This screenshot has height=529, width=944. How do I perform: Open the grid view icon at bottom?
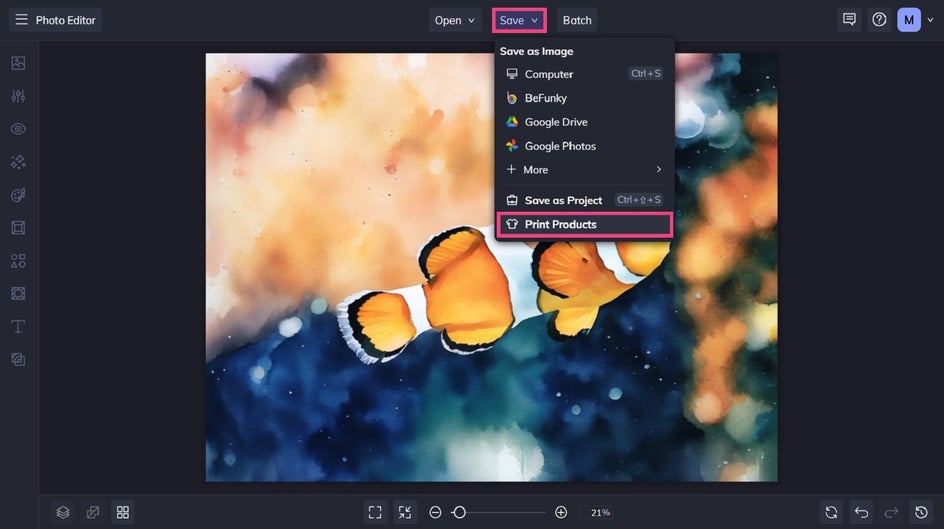coord(123,512)
